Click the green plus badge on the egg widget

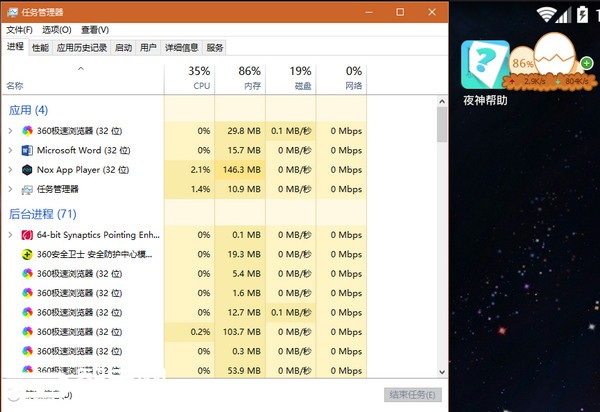tap(586, 62)
